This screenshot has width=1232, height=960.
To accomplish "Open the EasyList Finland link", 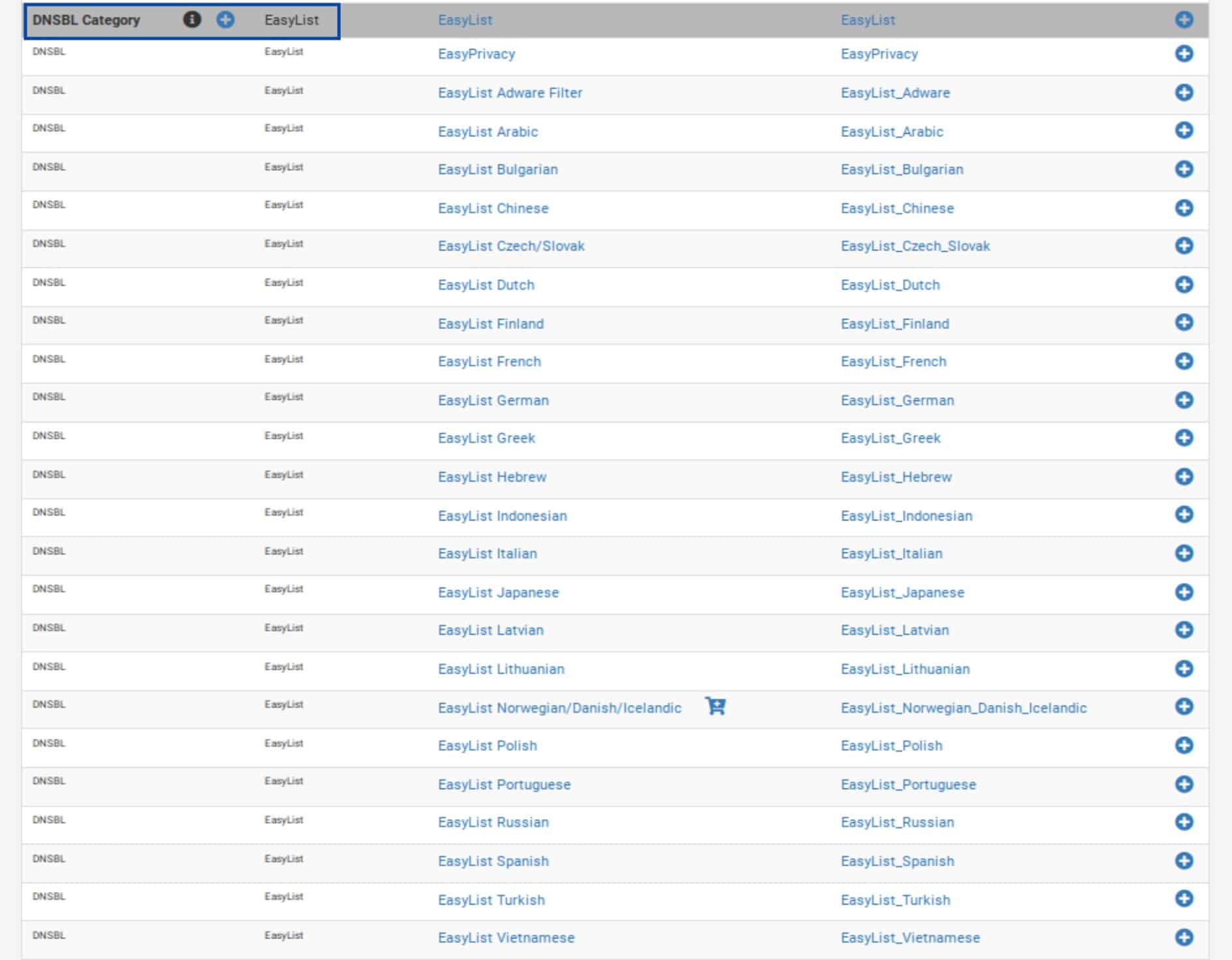I will [491, 323].
